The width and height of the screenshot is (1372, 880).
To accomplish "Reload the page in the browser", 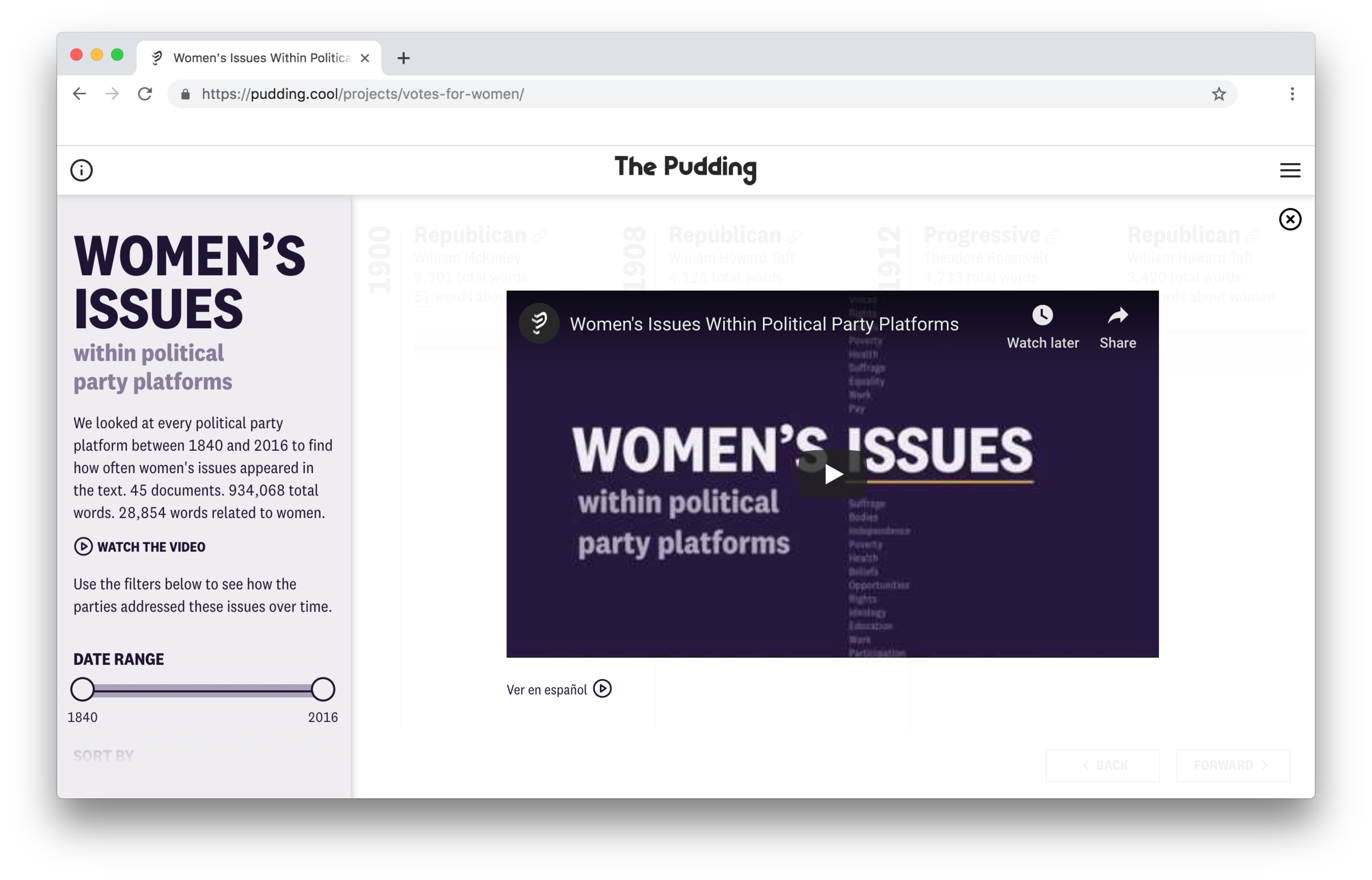I will click(145, 94).
